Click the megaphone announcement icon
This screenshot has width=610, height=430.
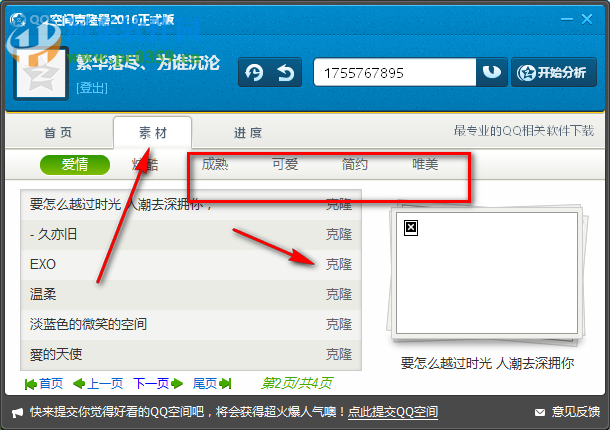click(18, 413)
